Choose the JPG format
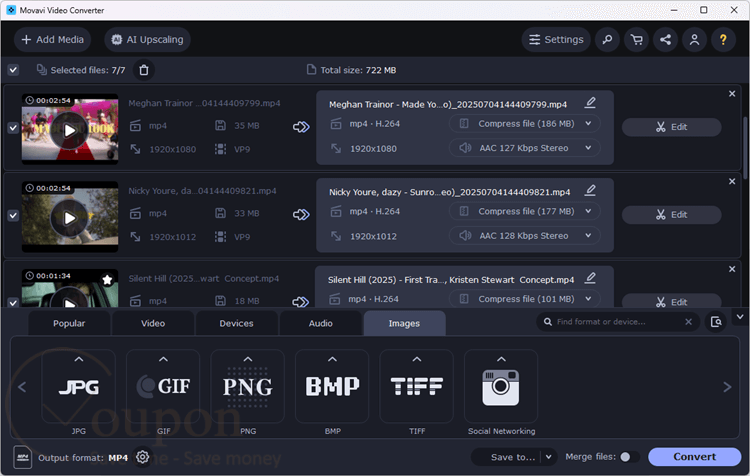The image size is (750, 476). 79,387
